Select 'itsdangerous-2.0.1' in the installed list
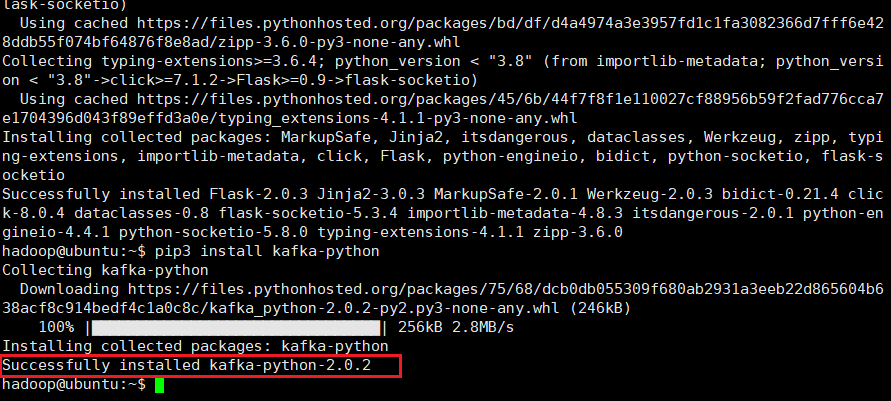 click(712, 213)
